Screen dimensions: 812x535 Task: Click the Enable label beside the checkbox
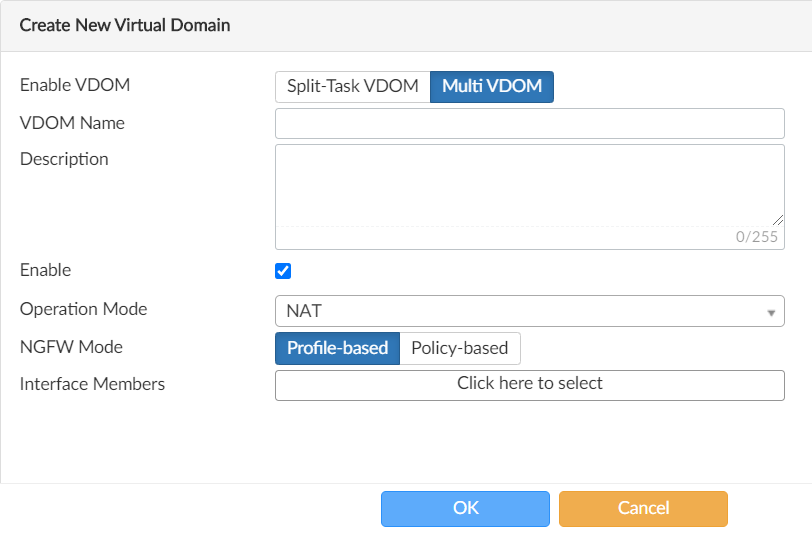45,270
